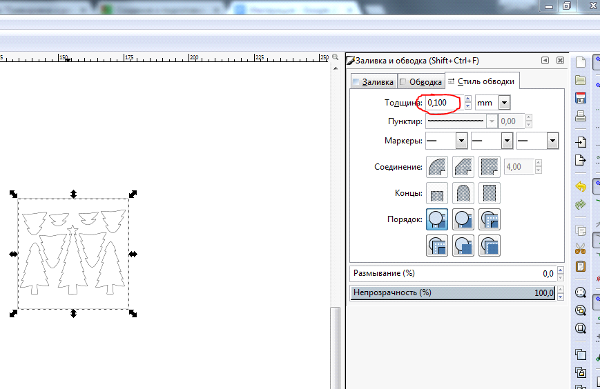The image size is (600, 389).
Task: Click the Толщина width input field
Action: click(x=444, y=103)
